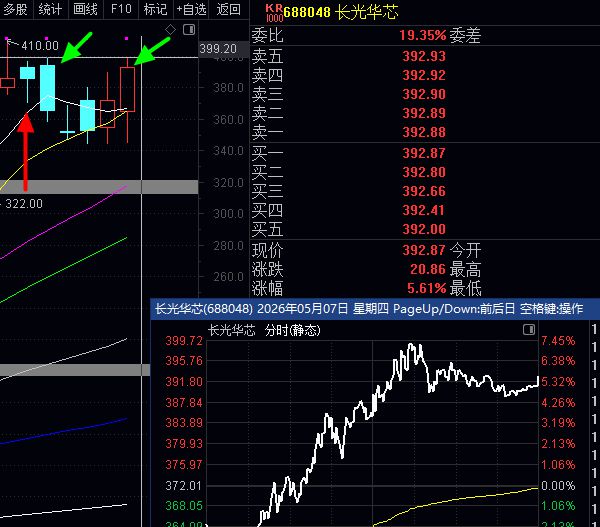
Task: Open the 统计 statistics menu
Action: 50,9
